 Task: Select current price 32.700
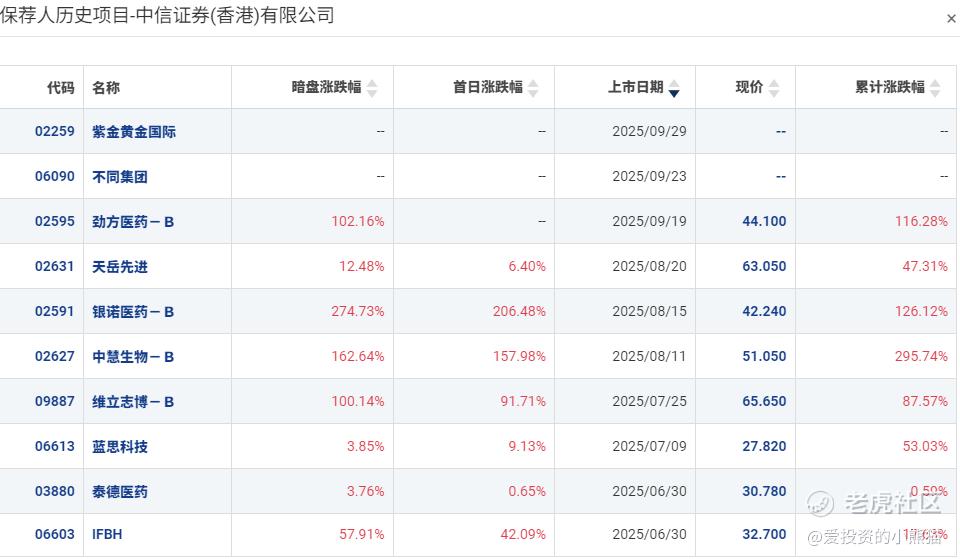coord(764,534)
